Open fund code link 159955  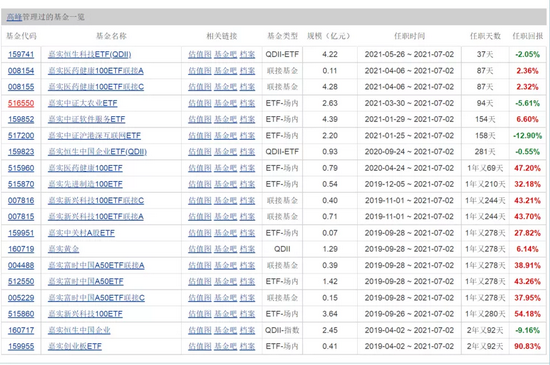(21, 346)
